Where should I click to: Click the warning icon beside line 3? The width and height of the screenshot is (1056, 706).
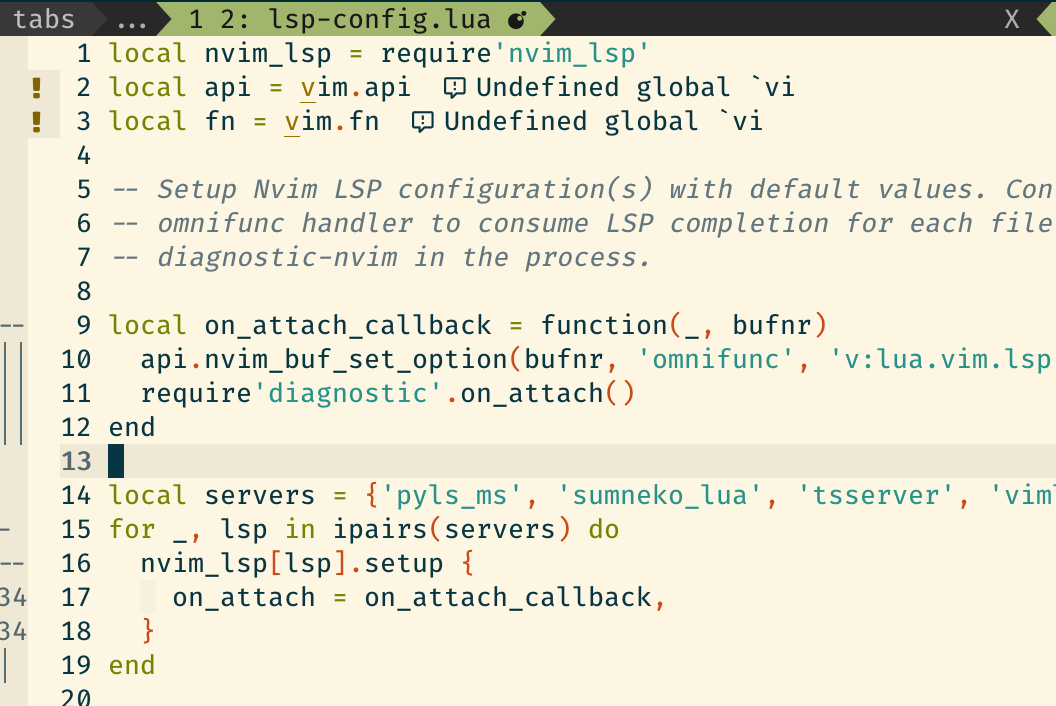click(37, 122)
